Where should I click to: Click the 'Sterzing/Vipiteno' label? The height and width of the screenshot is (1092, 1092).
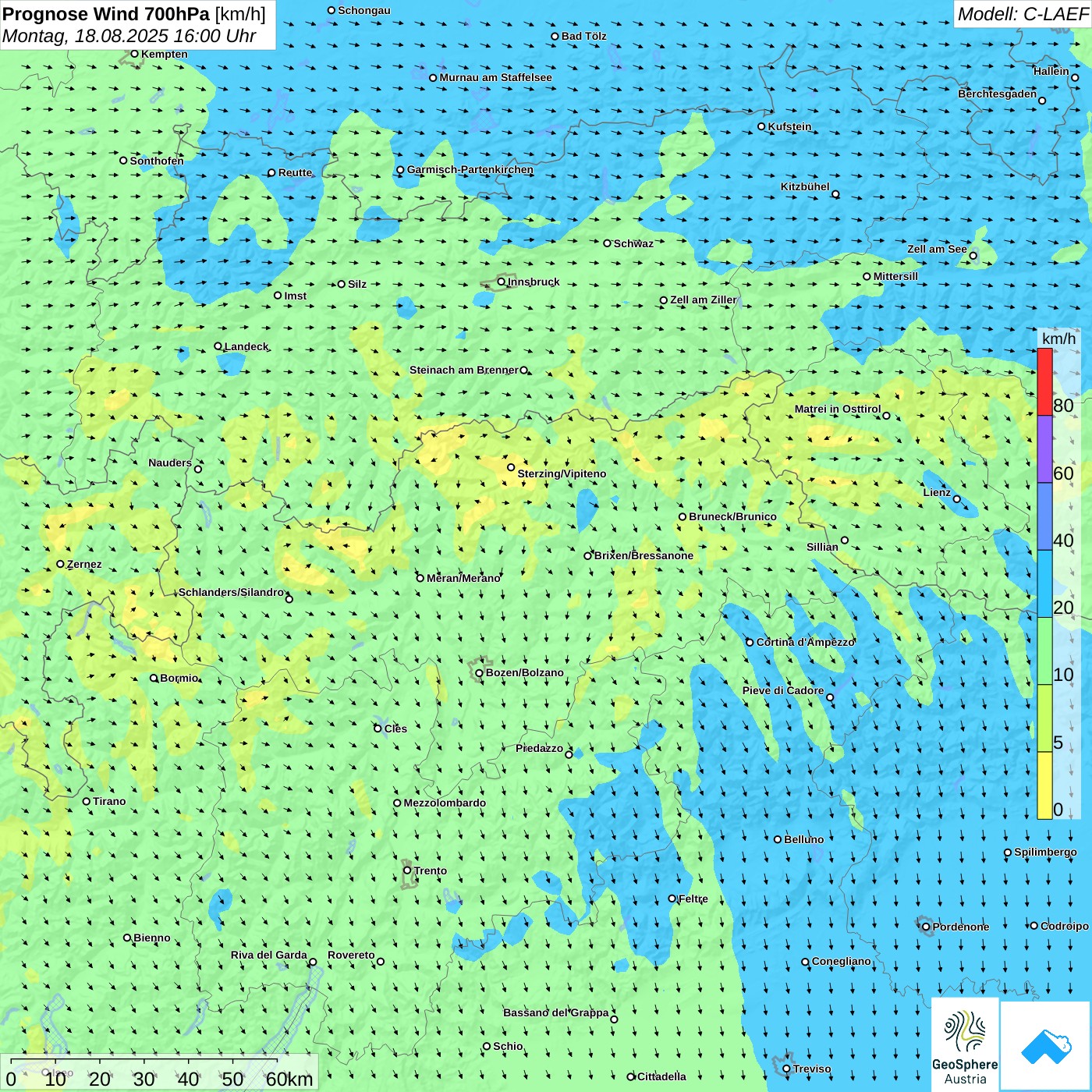(x=562, y=473)
